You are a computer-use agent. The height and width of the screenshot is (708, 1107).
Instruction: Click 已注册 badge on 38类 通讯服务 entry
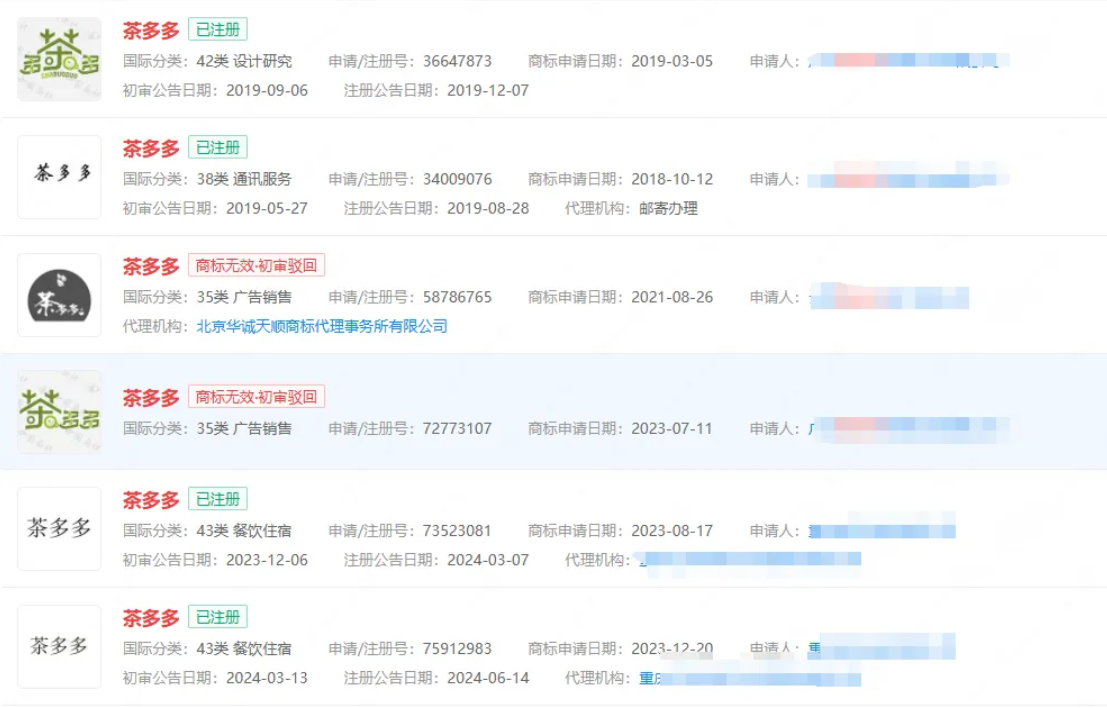(217, 148)
